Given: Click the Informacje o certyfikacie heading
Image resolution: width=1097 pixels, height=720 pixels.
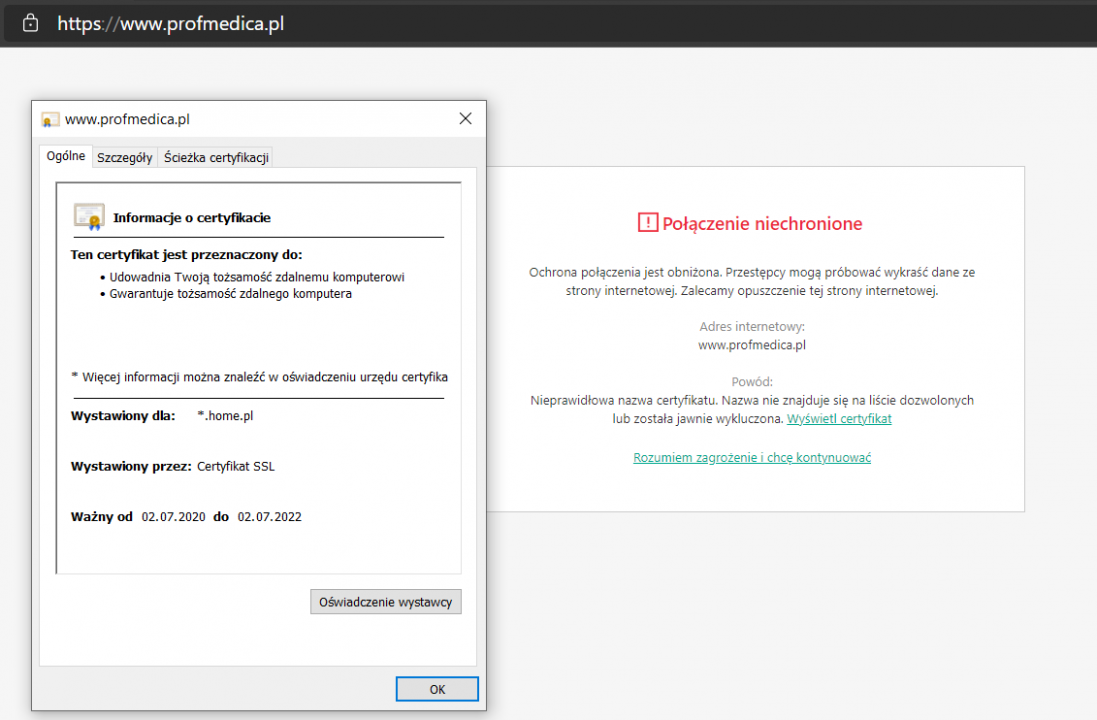Looking at the screenshot, I should [x=192, y=218].
